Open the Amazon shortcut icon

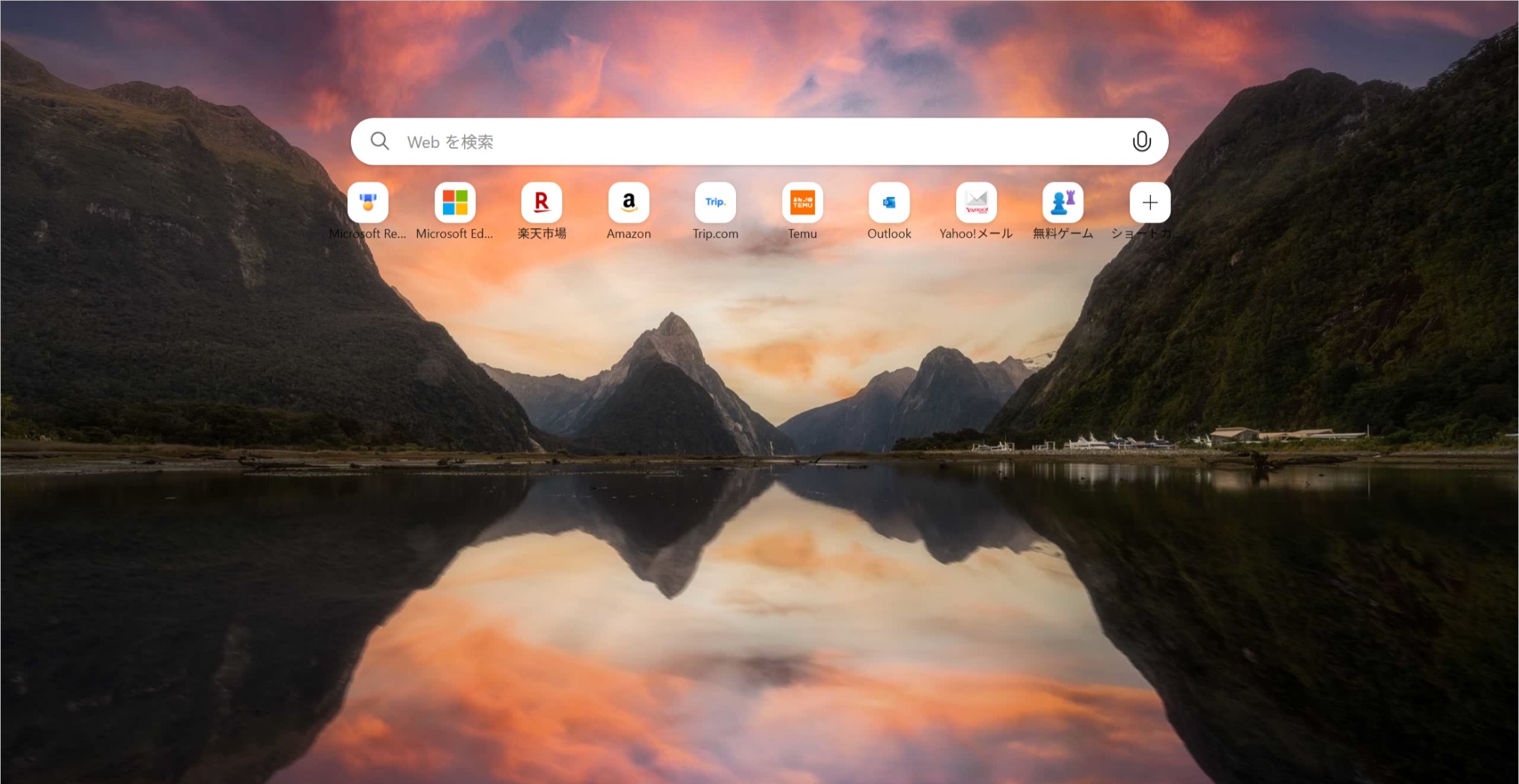629,202
